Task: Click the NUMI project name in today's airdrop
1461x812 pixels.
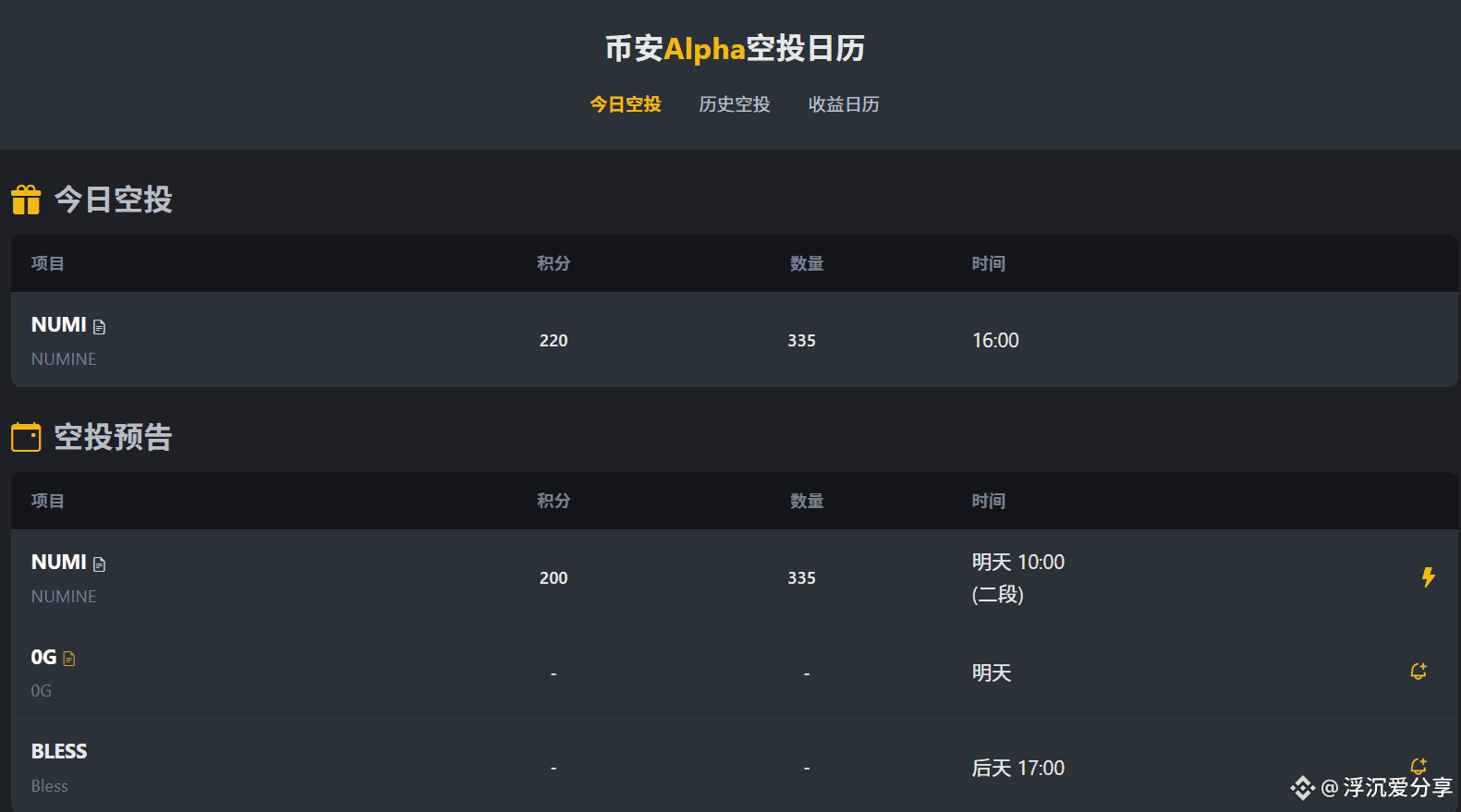Action: (x=58, y=325)
